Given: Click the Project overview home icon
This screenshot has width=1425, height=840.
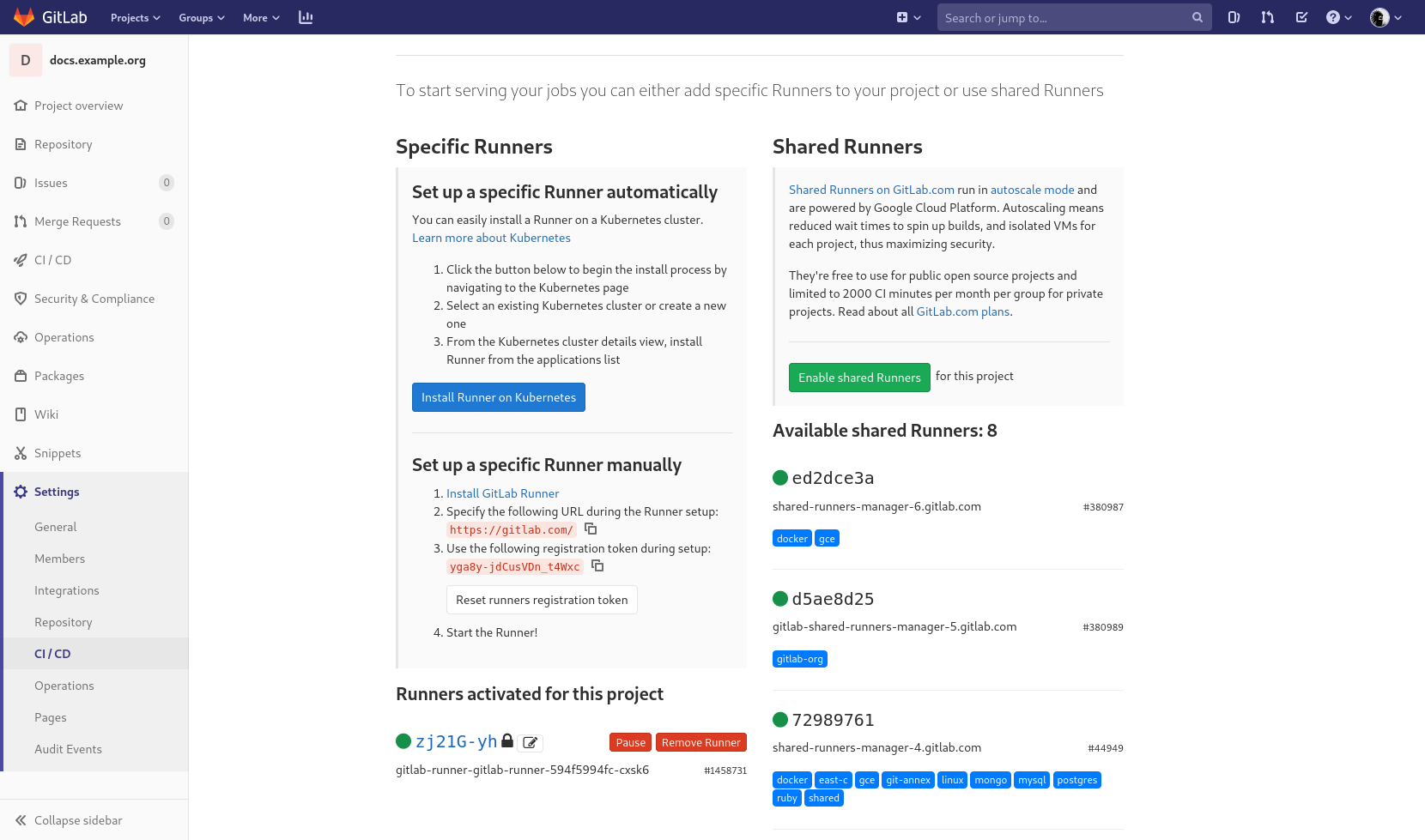Looking at the screenshot, I should point(21,106).
